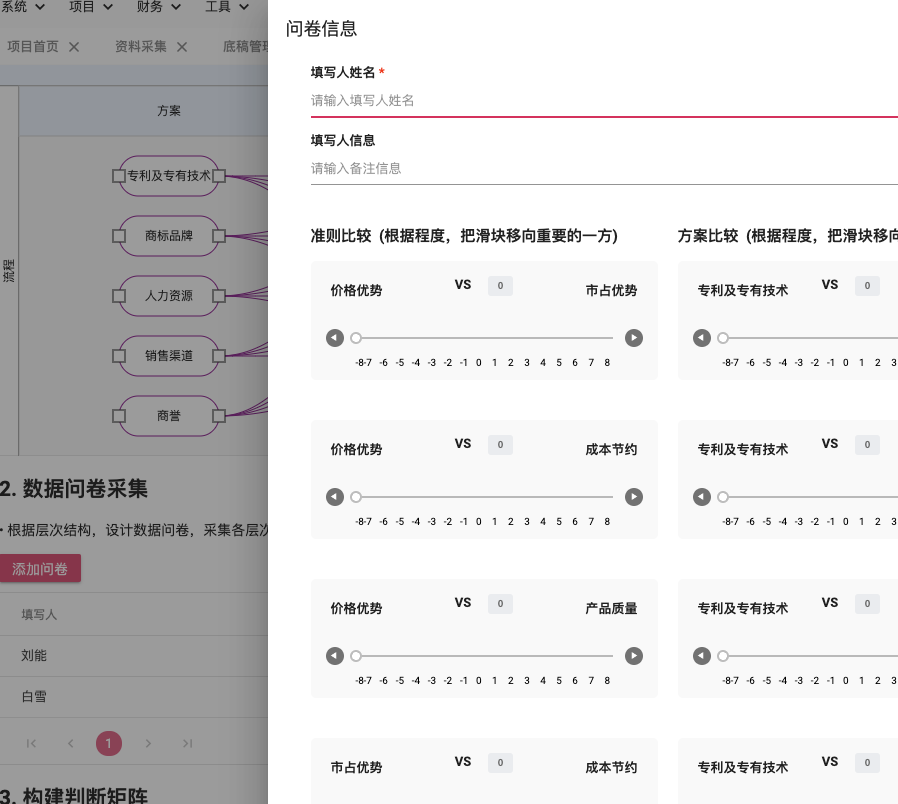Select the 销售渠道 flowchart node
The width and height of the screenshot is (898, 804).
point(168,356)
